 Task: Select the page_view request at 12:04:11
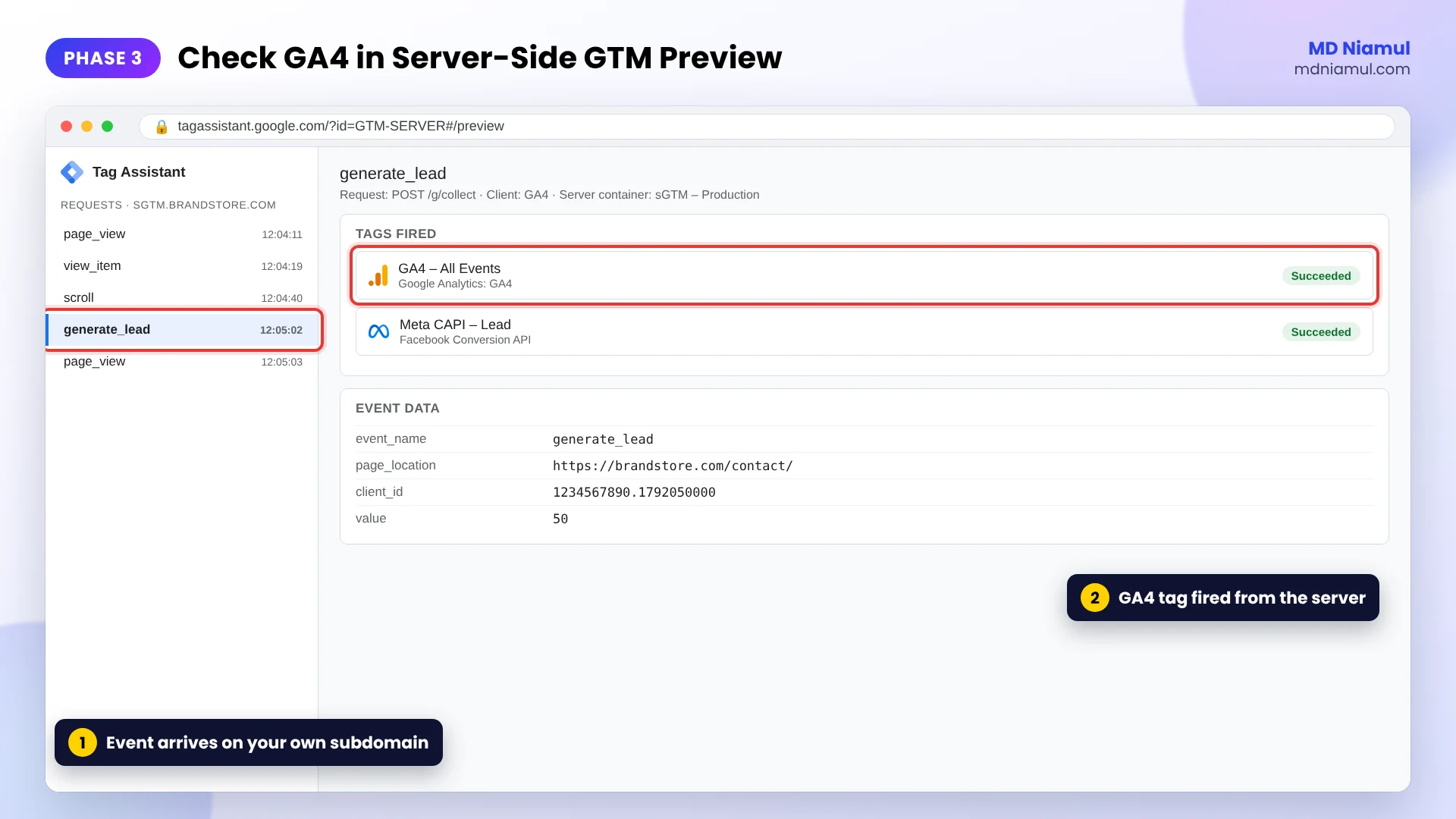(182, 234)
